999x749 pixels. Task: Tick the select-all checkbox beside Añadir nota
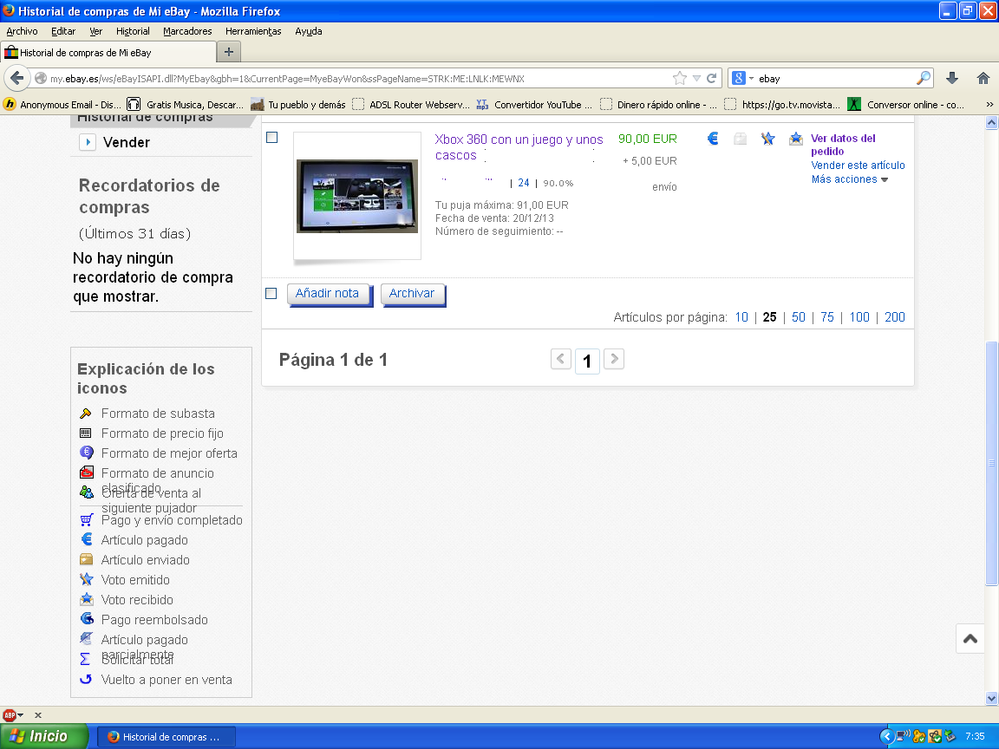(271, 294)
